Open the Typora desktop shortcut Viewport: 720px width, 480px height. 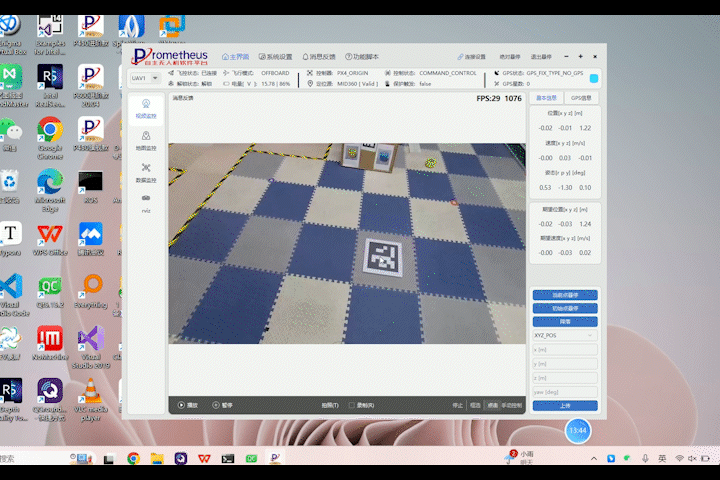10,238
